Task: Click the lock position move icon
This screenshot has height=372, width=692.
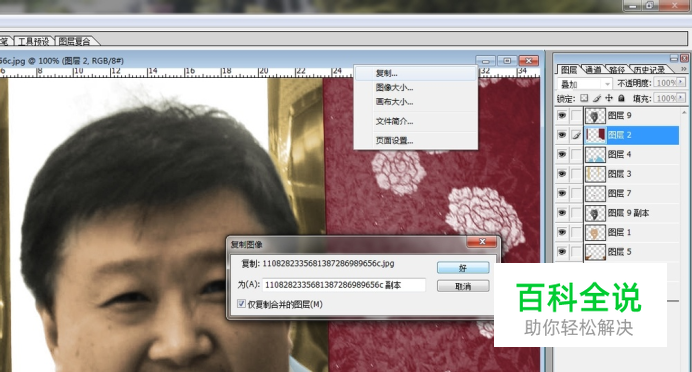Action: click(x=609, y=98)
